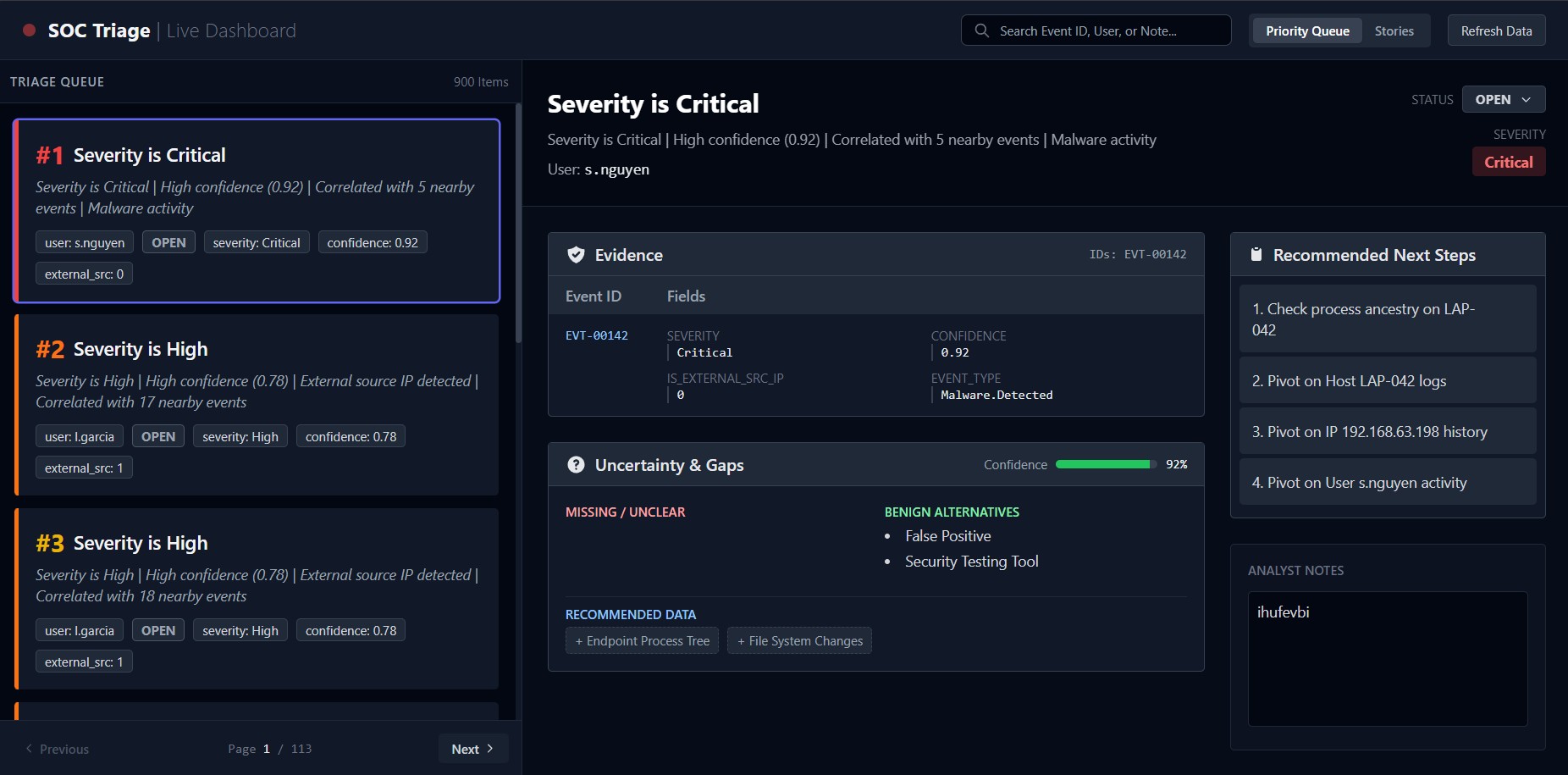Click the external_src: 0 tag in item #1
The height and width of the screenshot is (775, 1568).
click(x=84, y=274)
